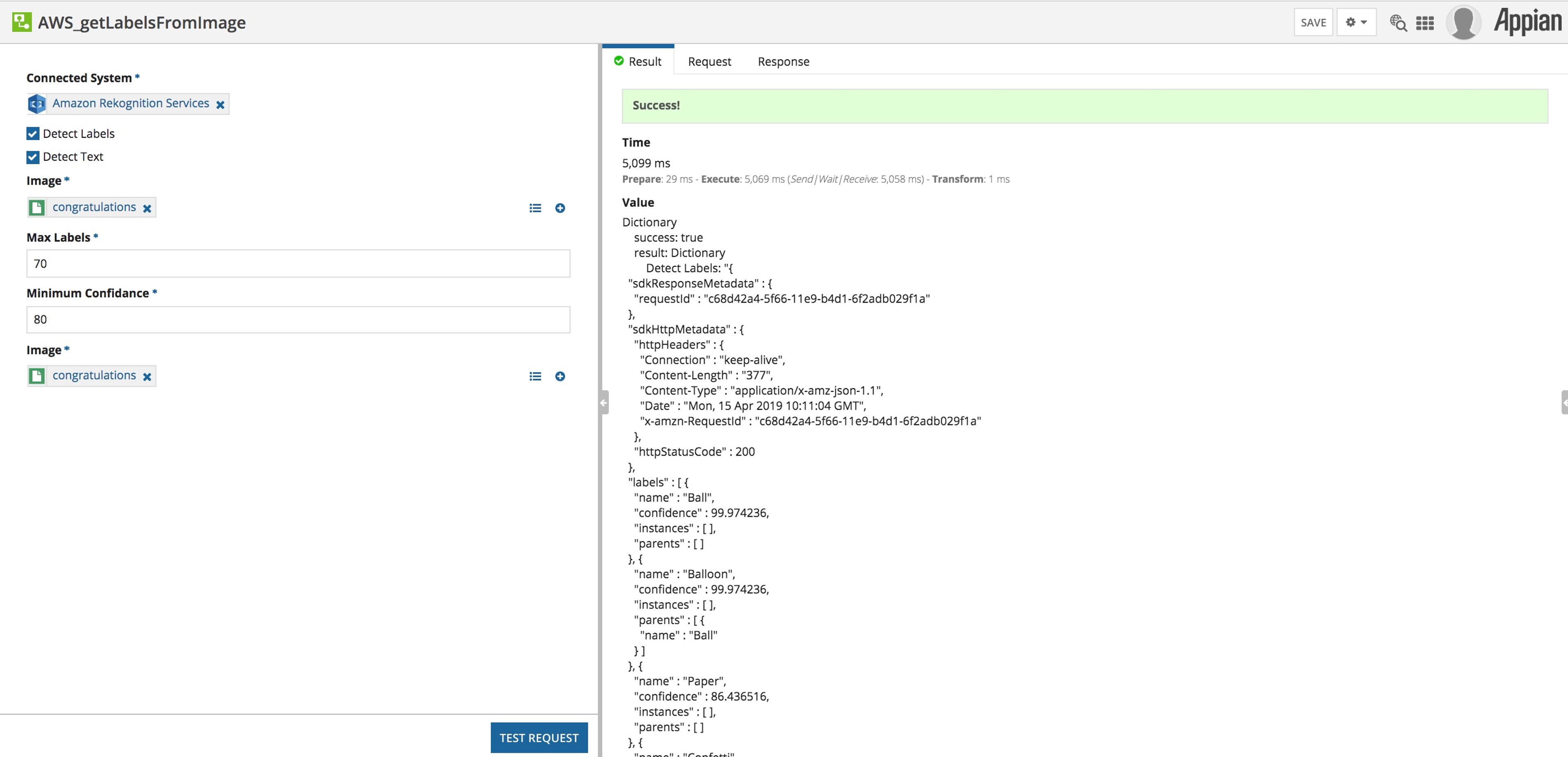Open the apps grid navigation menu

1425,23
